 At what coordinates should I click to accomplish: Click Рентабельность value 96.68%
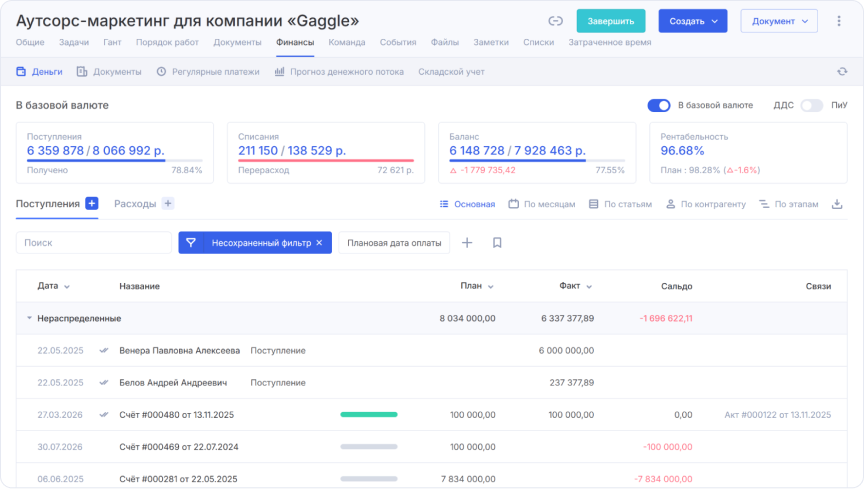(x=682, y=151)
